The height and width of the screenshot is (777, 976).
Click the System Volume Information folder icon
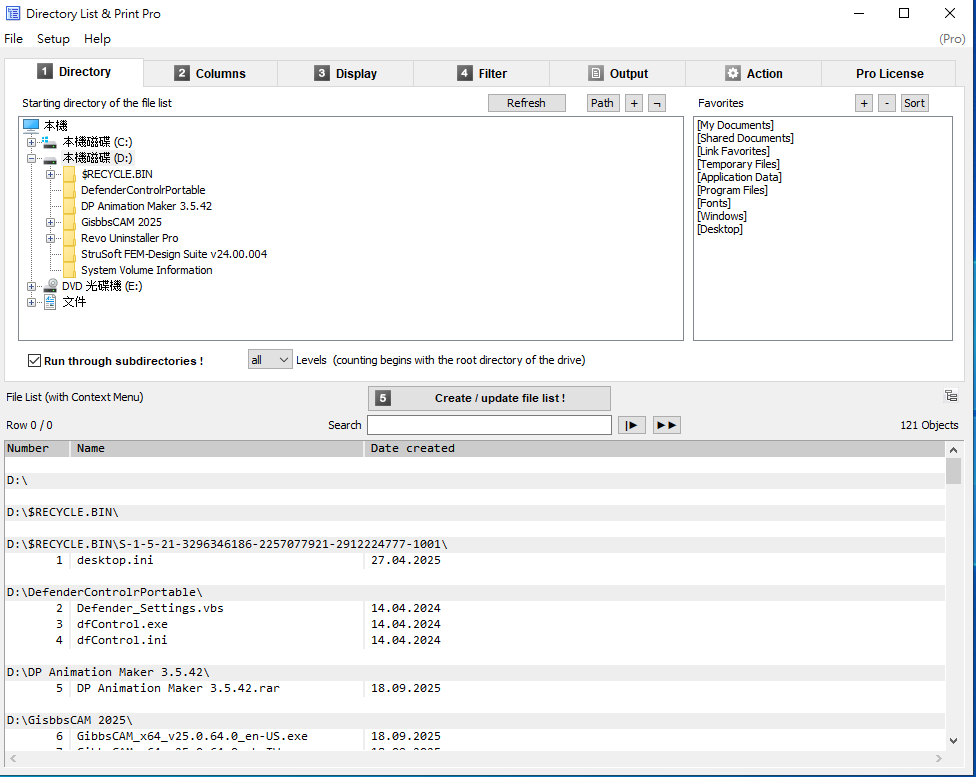pyautogui.click(x=69, y=270)
